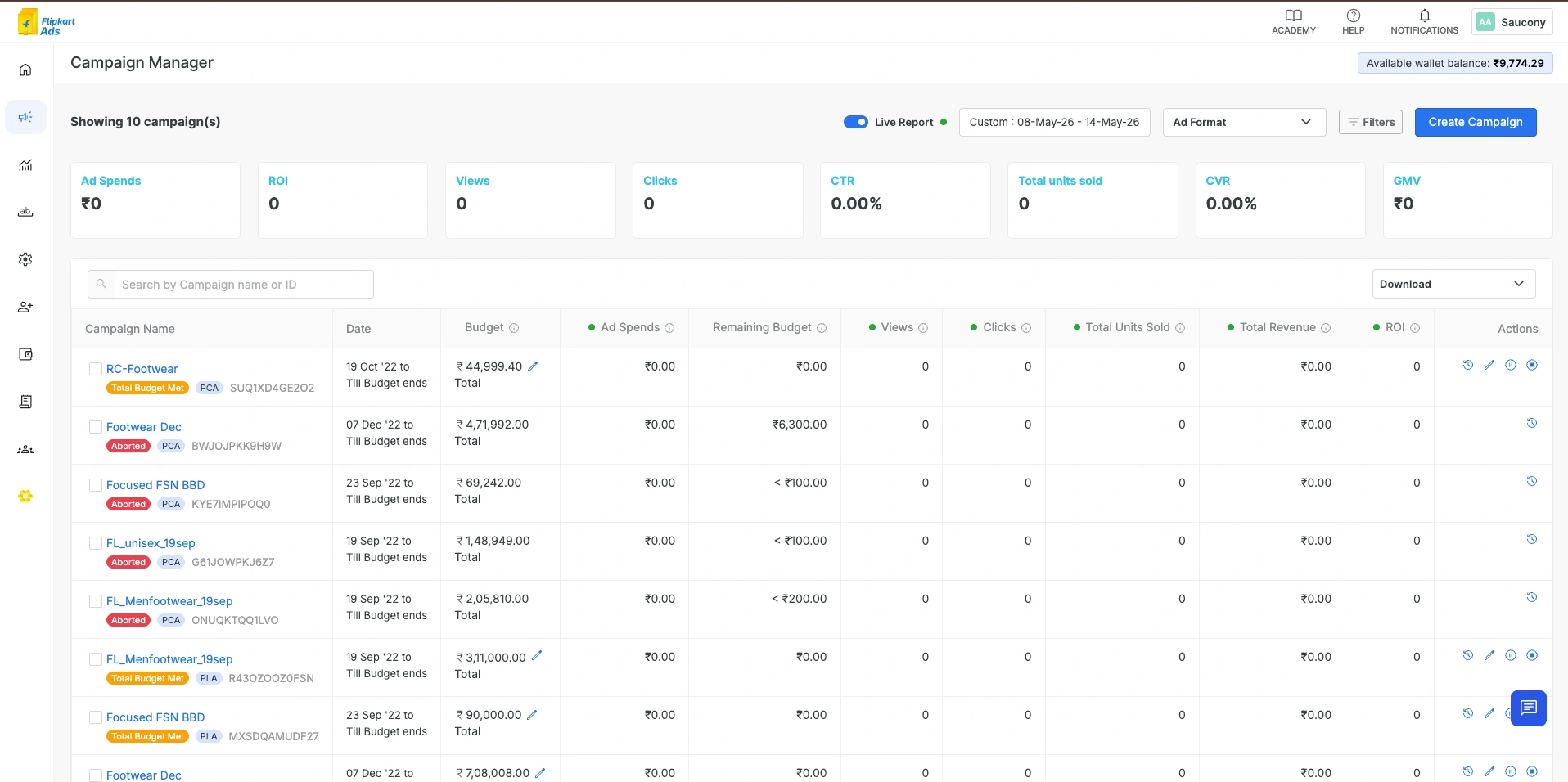The image size is (1568, 782).
Task: Open the add-user sidebar icon
Action: 25,307
